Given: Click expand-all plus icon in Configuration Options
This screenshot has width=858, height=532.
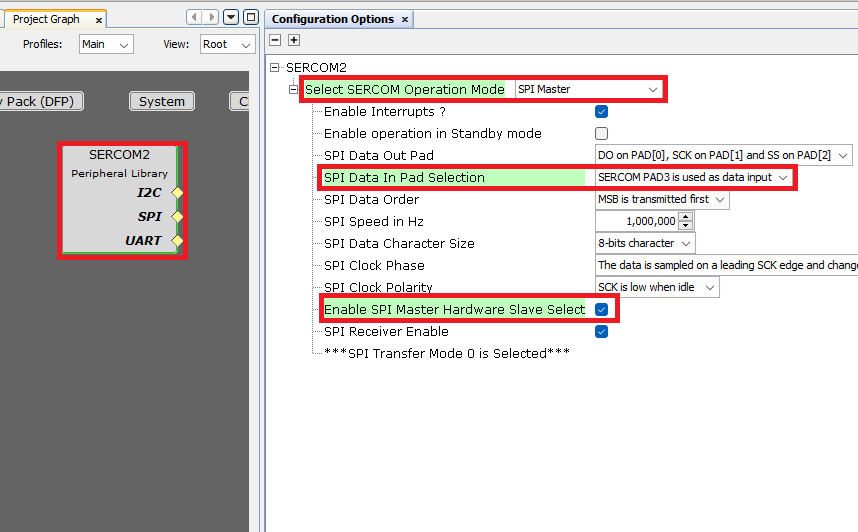Looking at the screenshot, I should tap(294, 40).
